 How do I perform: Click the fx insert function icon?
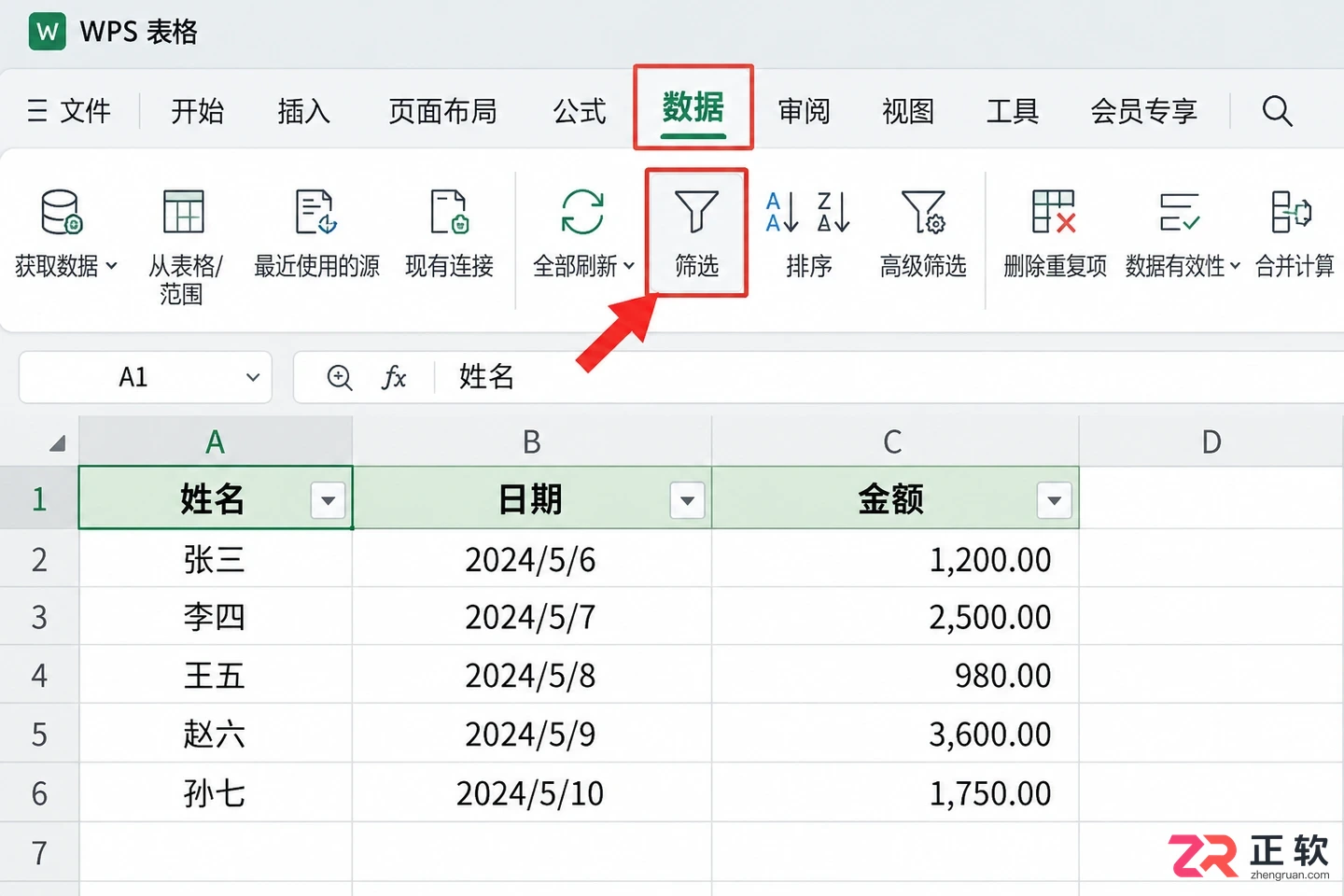coord(394,377)
